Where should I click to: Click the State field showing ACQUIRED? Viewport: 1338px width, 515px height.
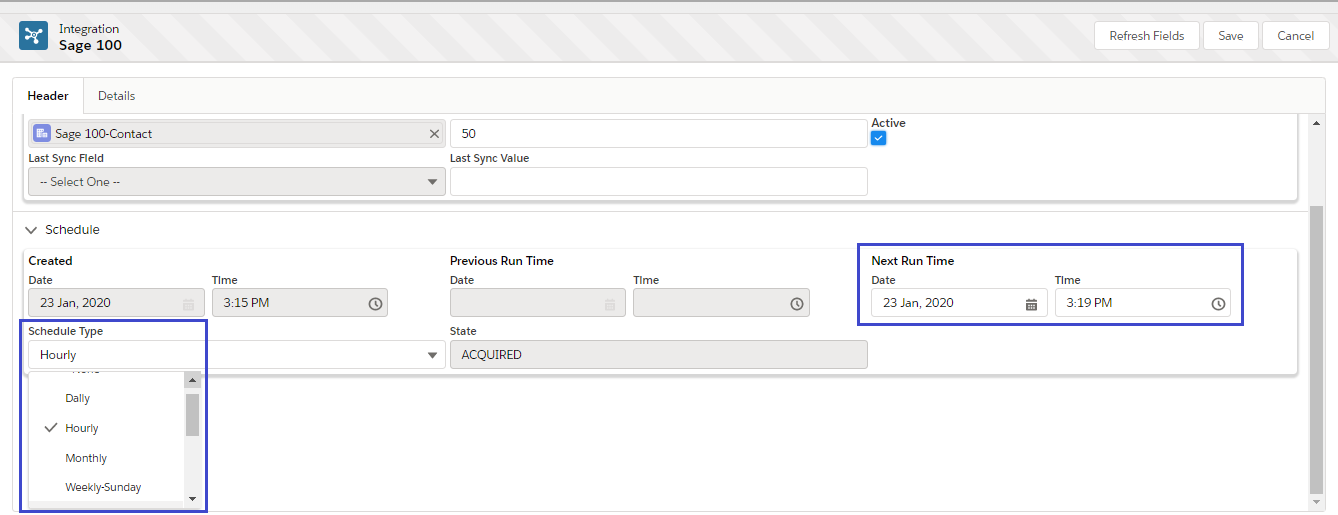click(658, 355)
